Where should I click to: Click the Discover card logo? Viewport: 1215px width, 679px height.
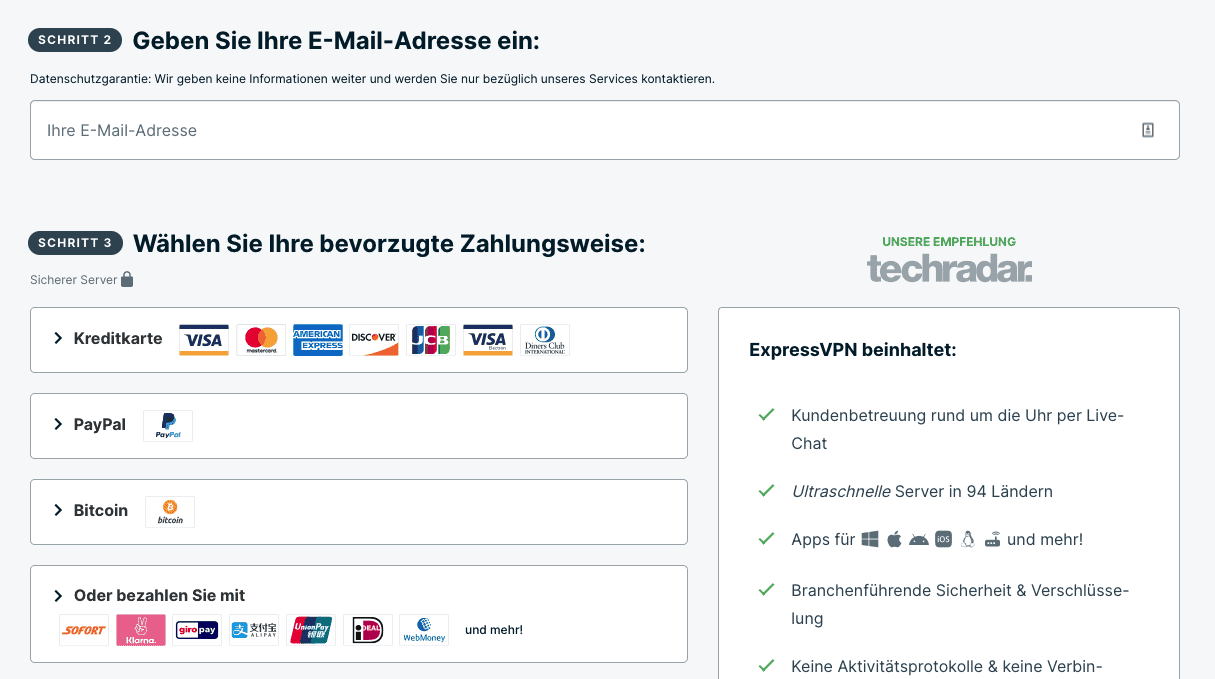375,340
